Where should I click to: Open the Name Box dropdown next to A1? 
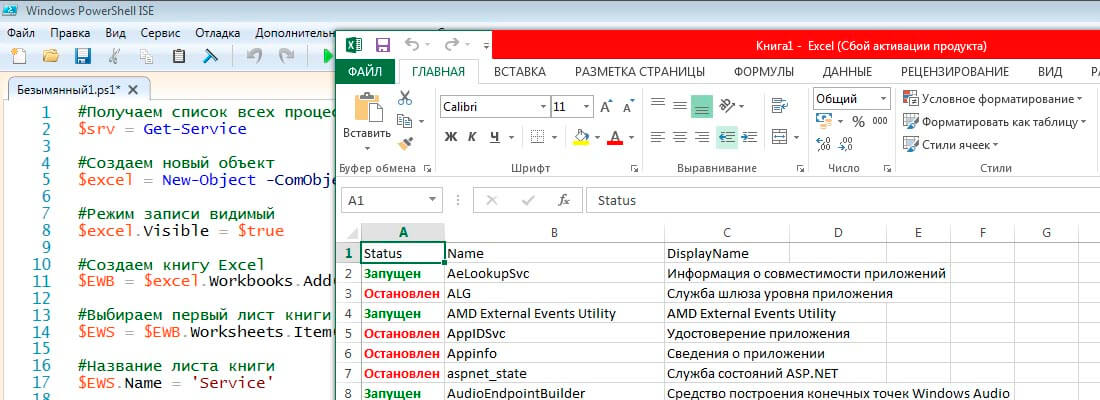coord(431,201)
